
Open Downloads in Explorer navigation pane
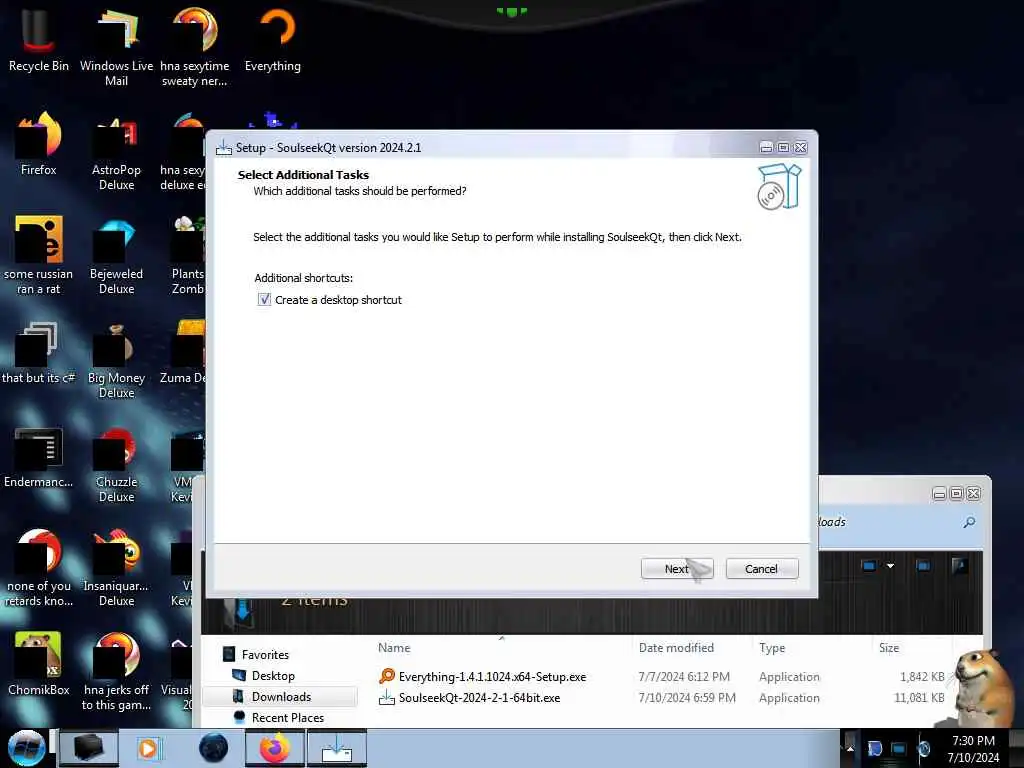coord(281,697)
